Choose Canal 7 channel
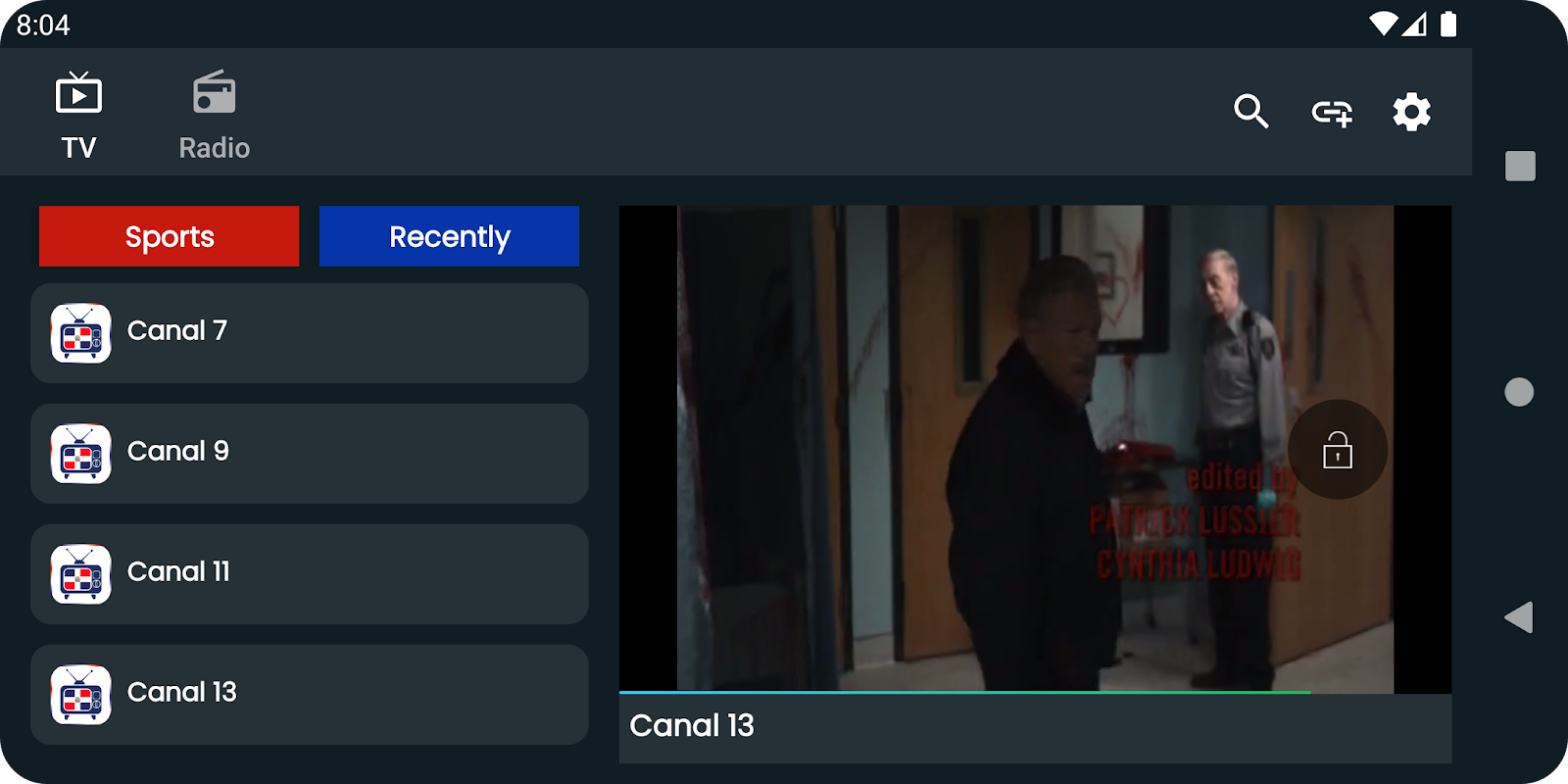The width and height of the screenshot is (1568, 784). (310, 333)
